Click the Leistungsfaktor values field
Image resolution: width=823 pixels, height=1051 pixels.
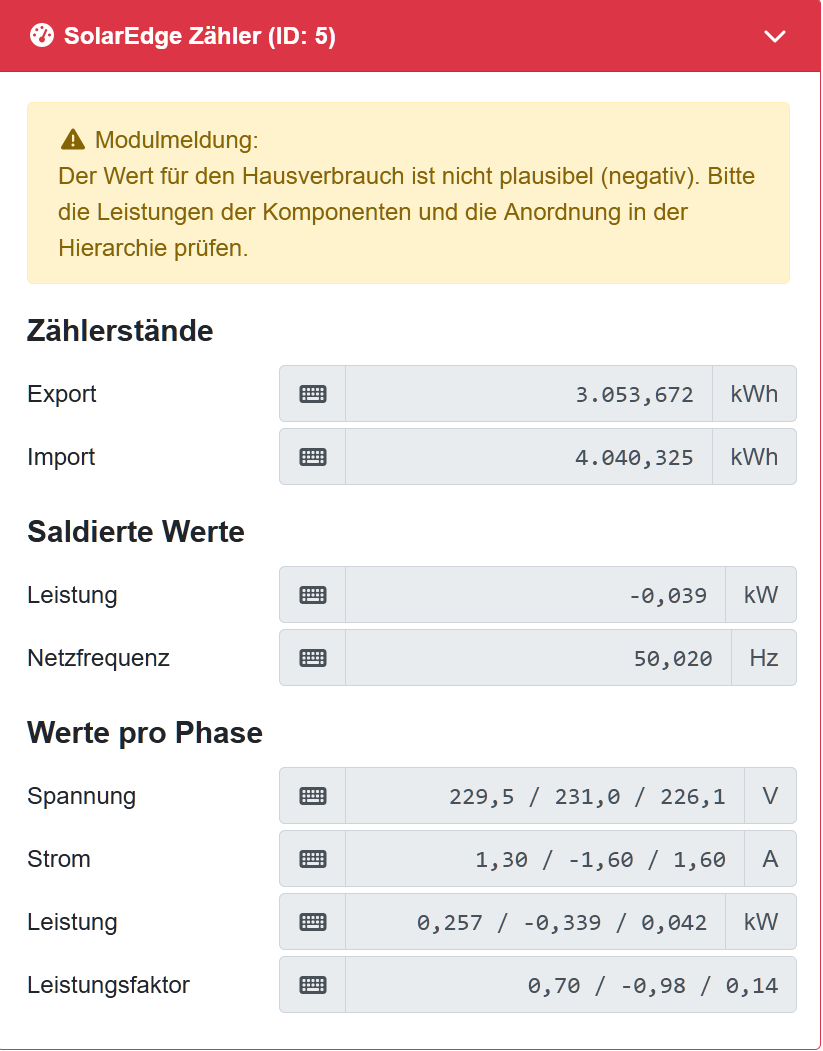[571, 985]
